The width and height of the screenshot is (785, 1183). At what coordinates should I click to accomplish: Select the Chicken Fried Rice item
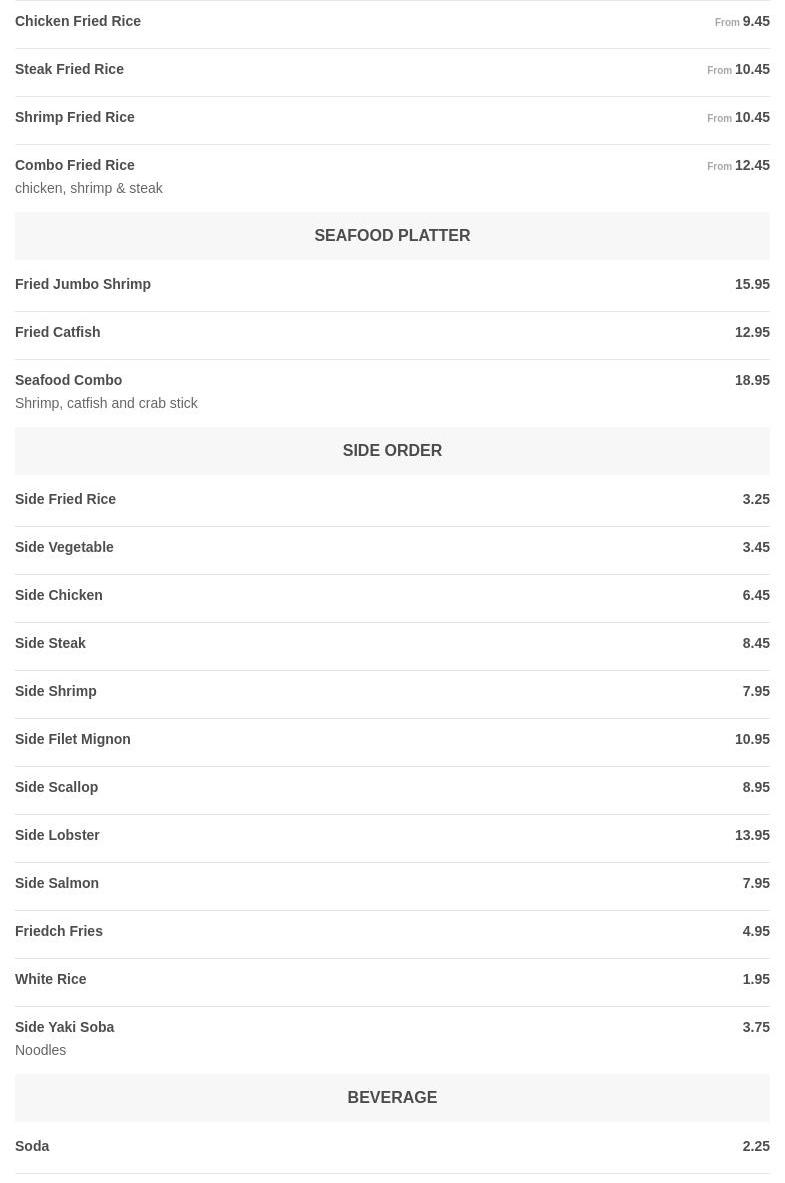78,21
